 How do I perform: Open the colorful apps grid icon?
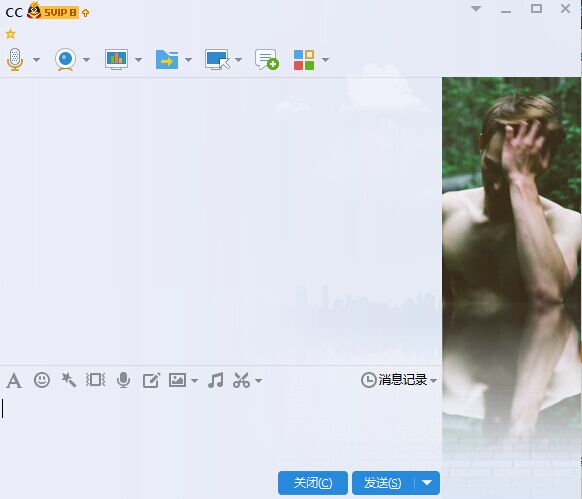click(x=304, y=60)
